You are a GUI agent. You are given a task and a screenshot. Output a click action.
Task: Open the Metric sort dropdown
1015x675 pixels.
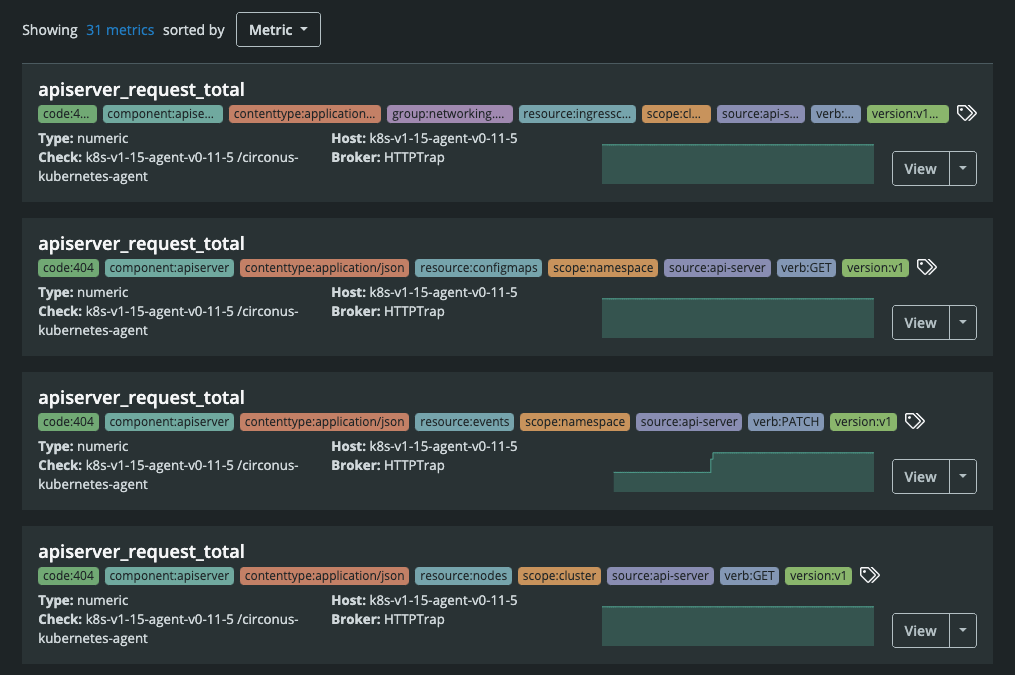(x=277, y=29)
